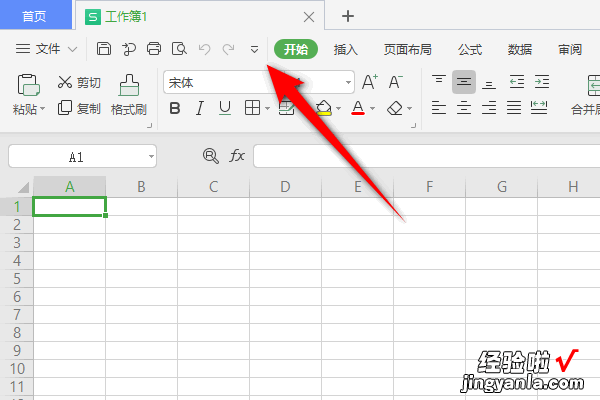Viewport: 600px width, 400px height.
Task: Open the 数据 tab
Action: 520,49
